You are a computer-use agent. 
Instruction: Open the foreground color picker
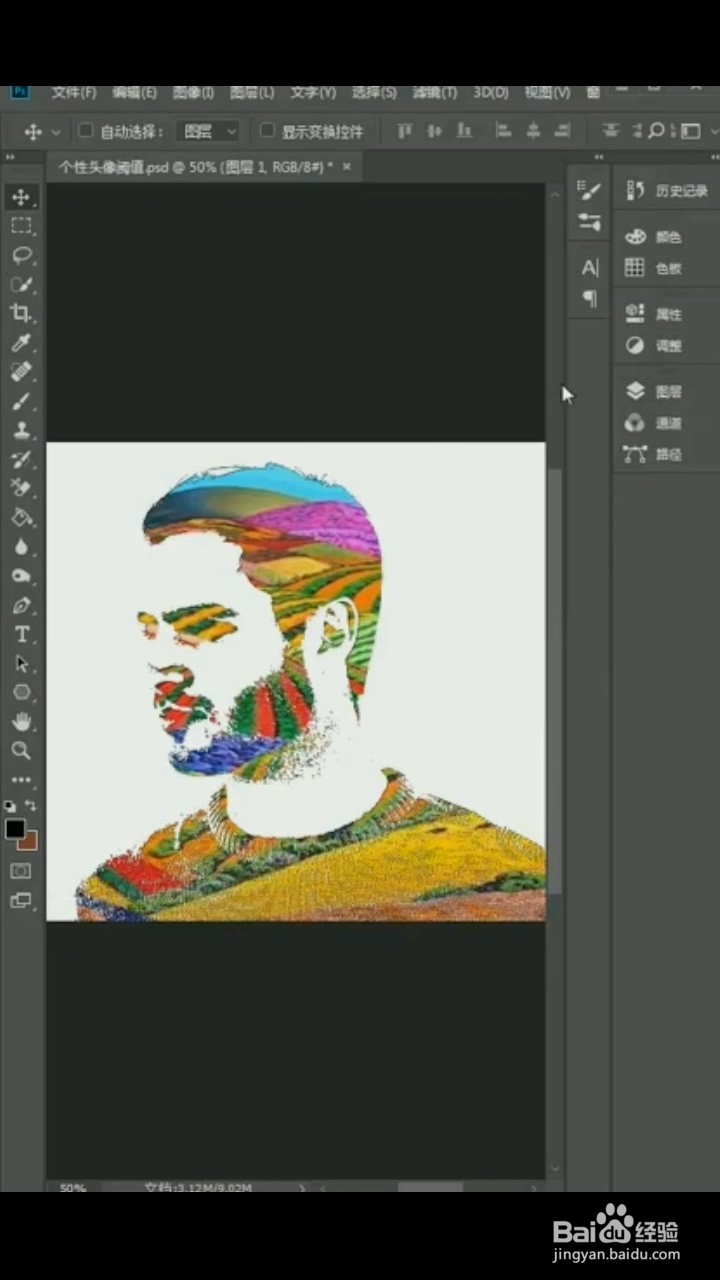14,828
